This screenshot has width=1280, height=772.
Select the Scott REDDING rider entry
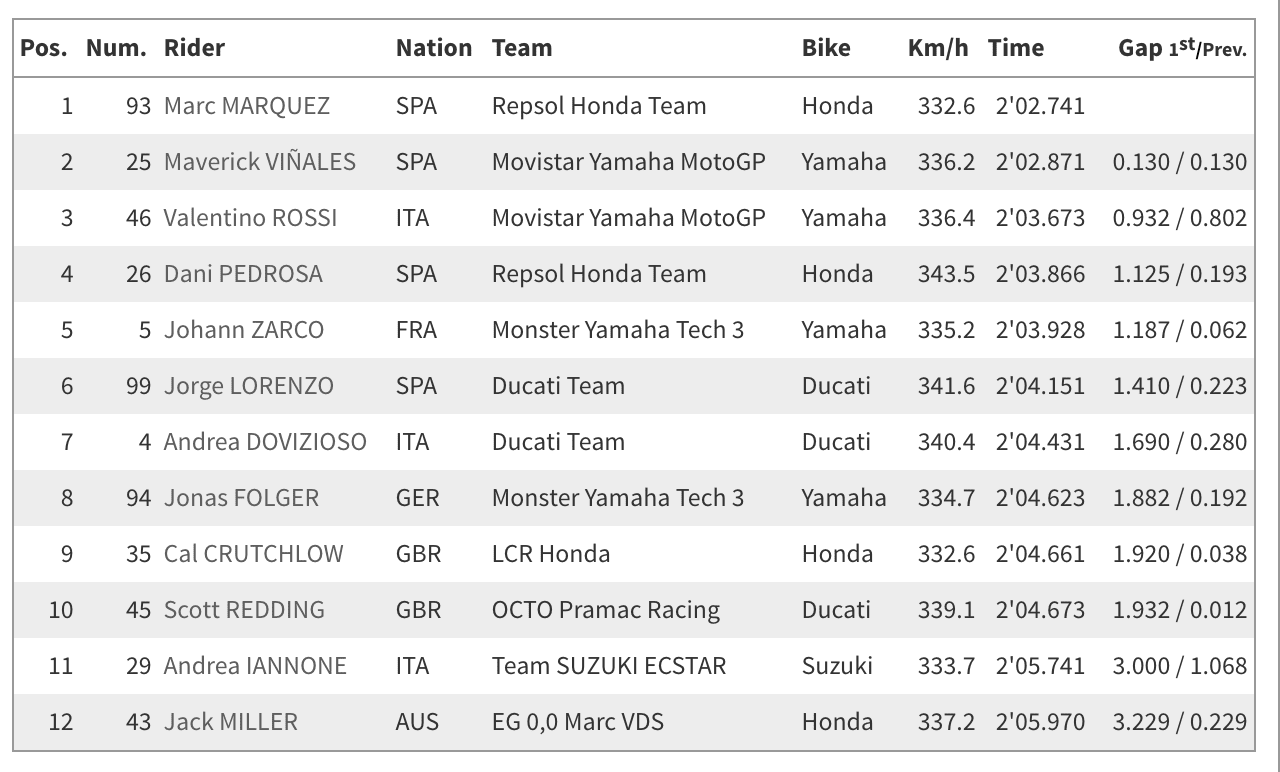click(x=244, y=610)
